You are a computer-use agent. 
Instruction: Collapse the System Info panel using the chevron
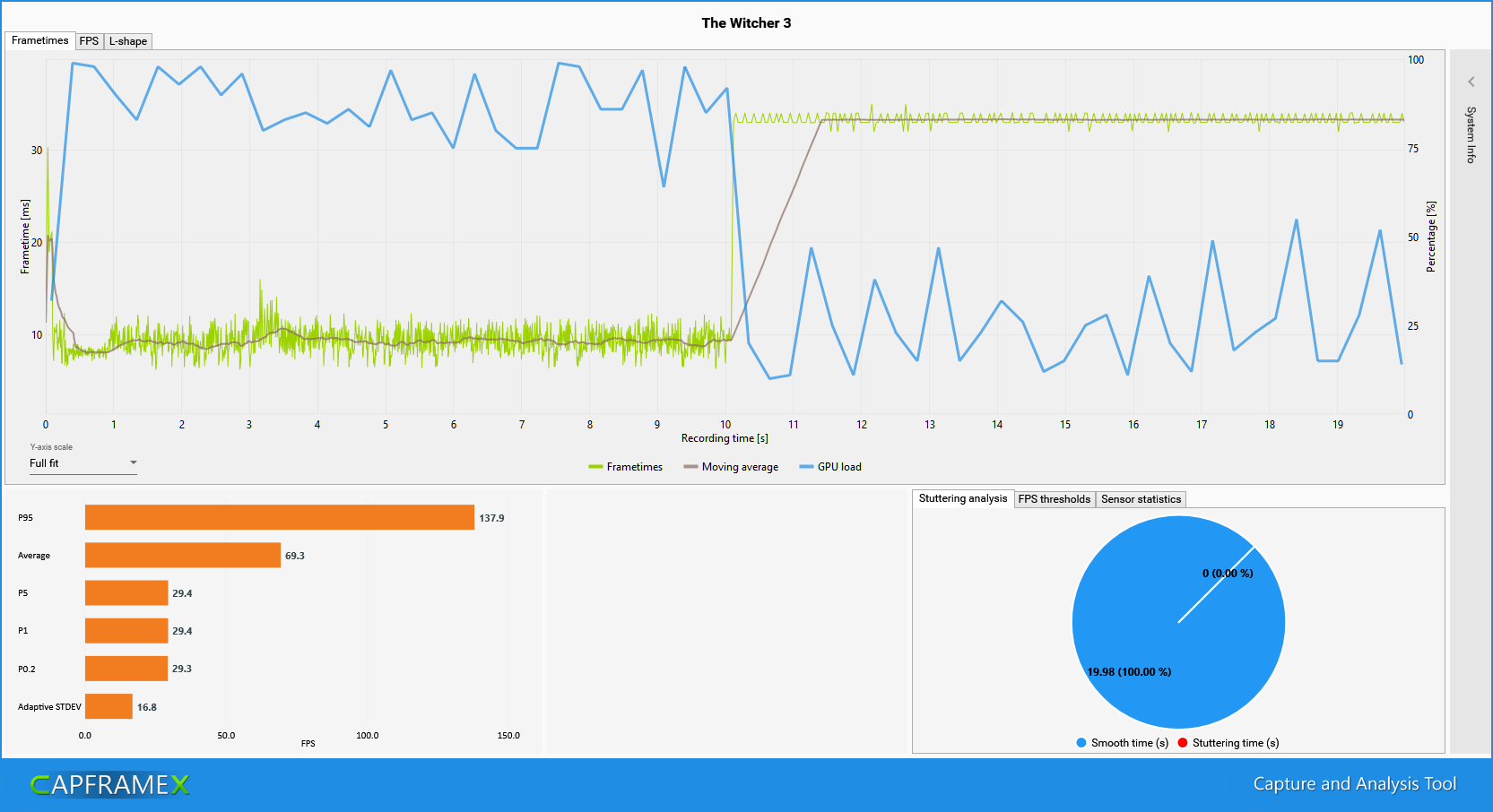click(x=1471, y=81)
